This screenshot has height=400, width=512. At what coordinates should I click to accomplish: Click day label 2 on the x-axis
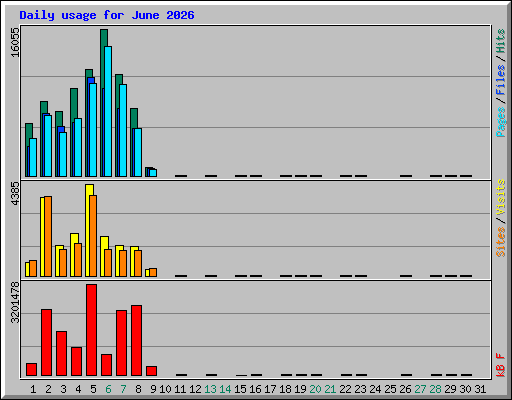tap(48, 389)
